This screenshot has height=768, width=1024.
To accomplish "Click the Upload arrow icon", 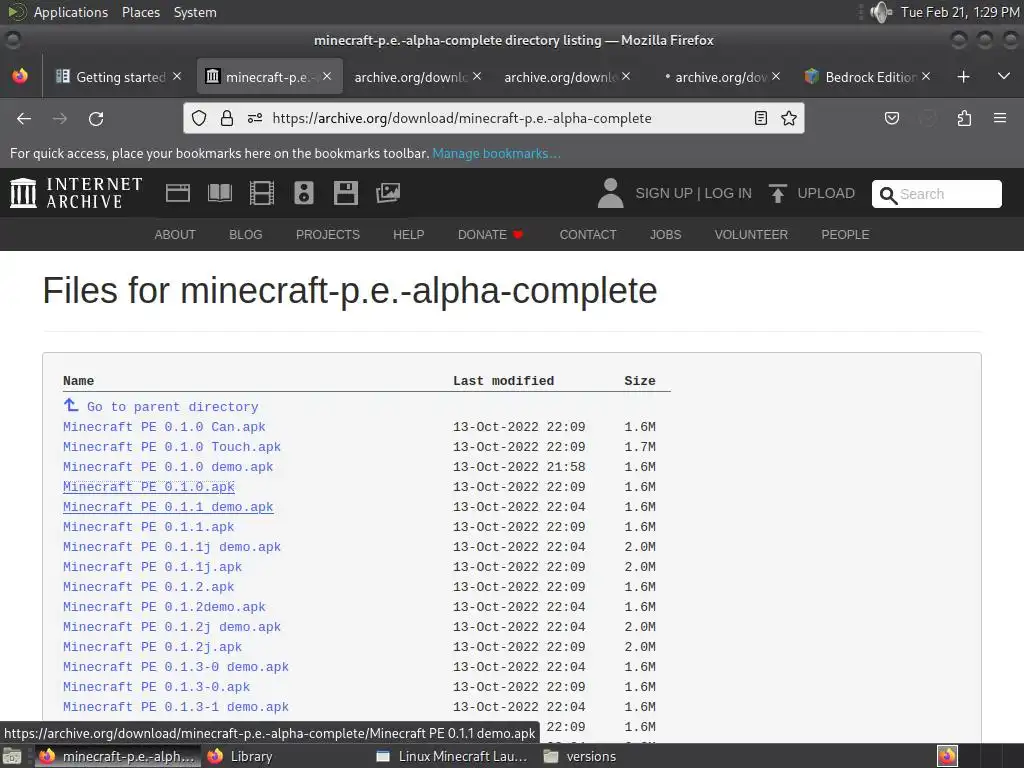I will [x=777, y=193].
